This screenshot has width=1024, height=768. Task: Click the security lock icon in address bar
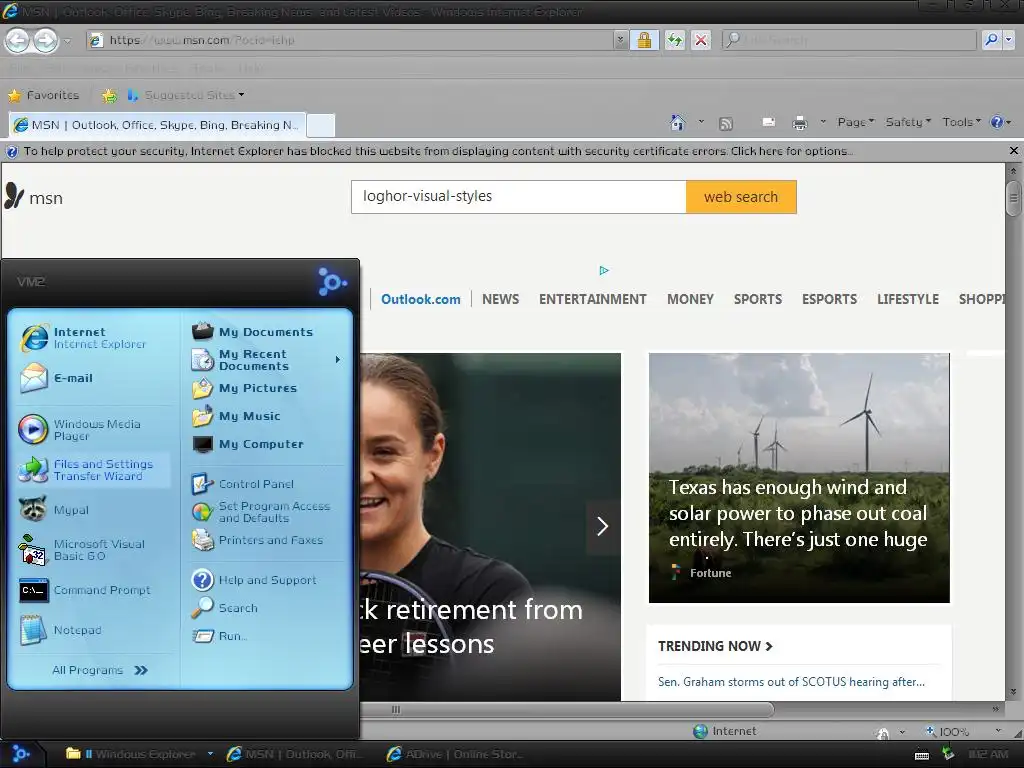(x=644, y=40)
